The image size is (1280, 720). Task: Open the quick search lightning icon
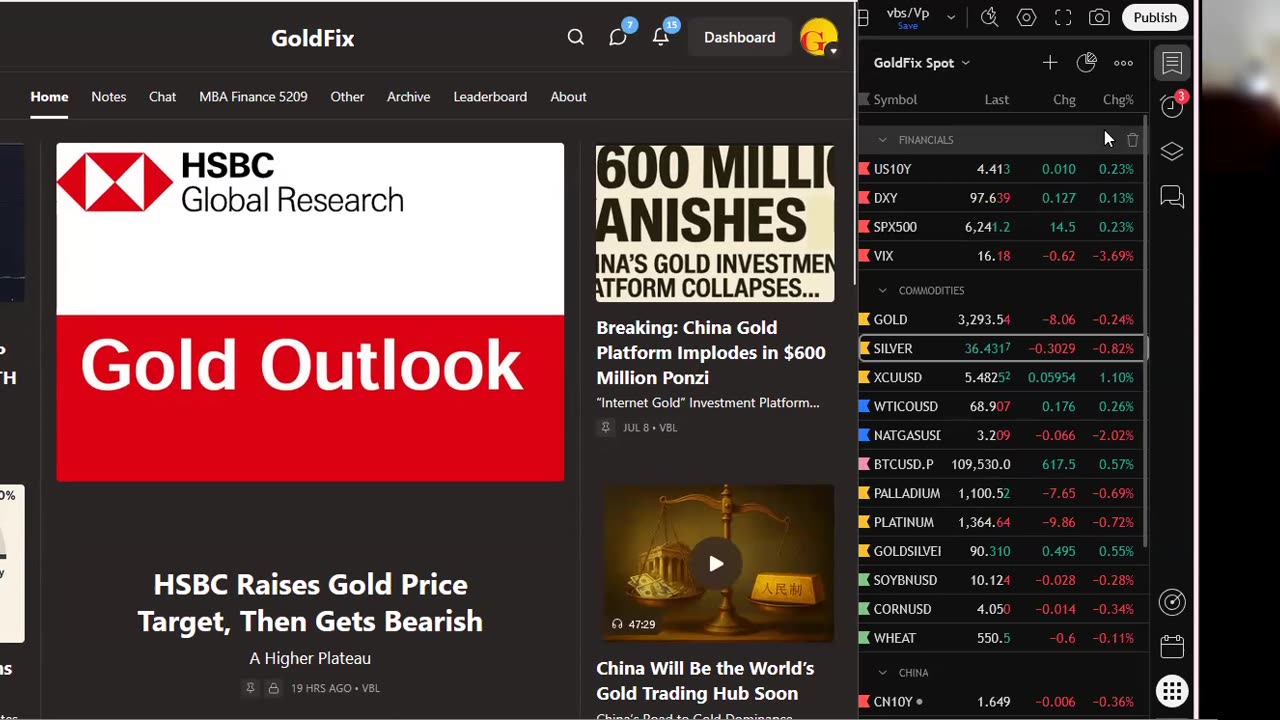pos(989,17)
